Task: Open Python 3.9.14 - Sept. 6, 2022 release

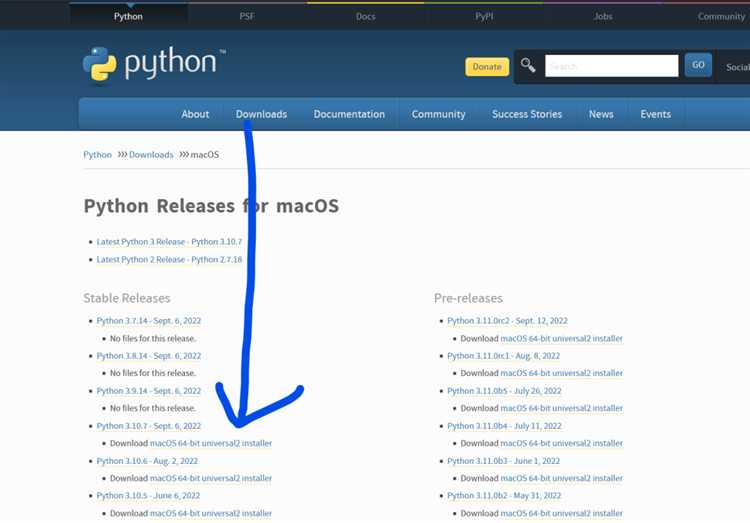Action: tap(149, 391)
